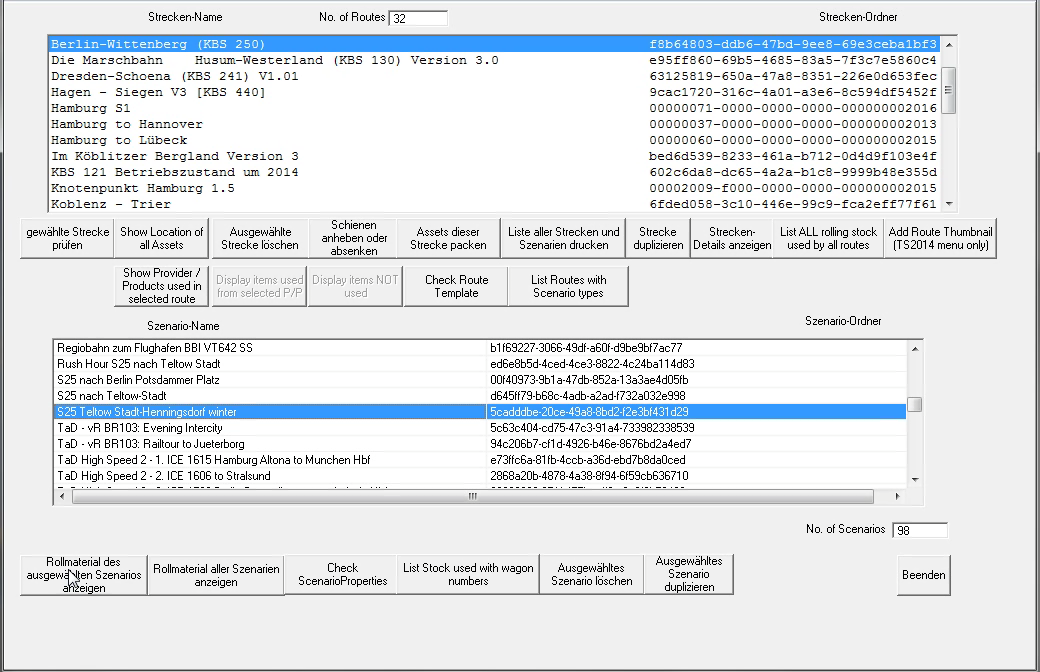Click 'Add Route Thumbnail' button

tap(940, 238)
